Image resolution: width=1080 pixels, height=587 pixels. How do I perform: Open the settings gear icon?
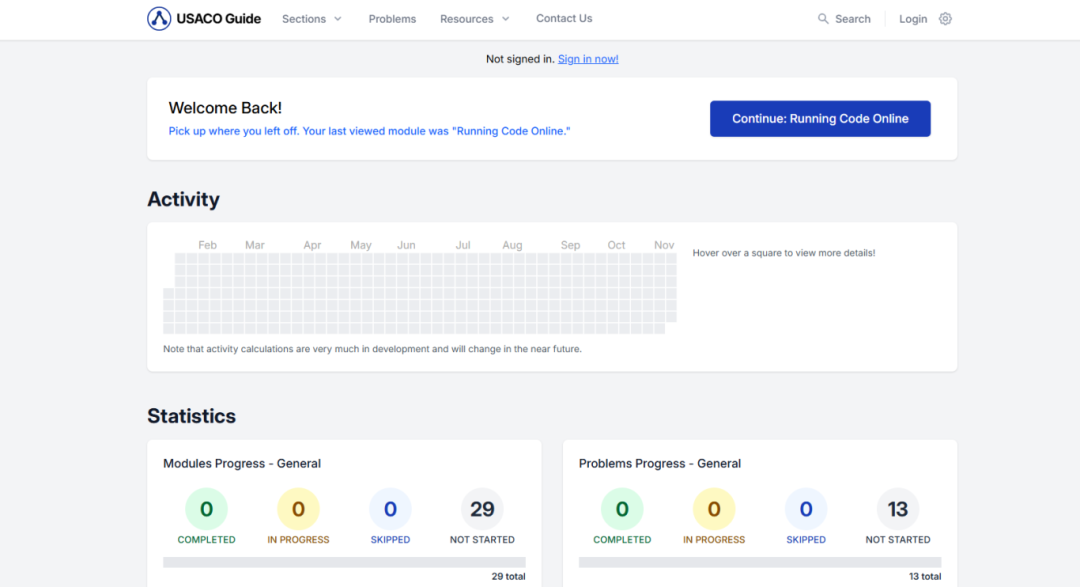946,19
